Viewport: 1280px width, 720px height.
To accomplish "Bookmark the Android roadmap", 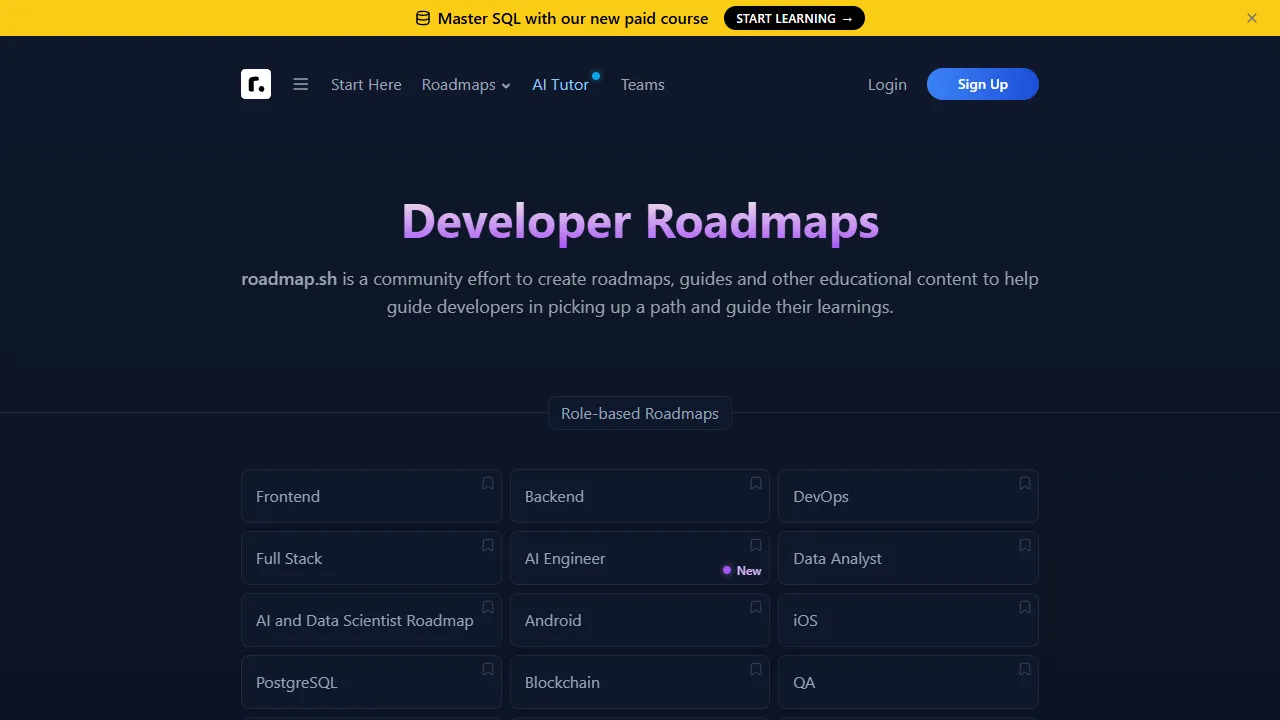I will coord(756,607).
